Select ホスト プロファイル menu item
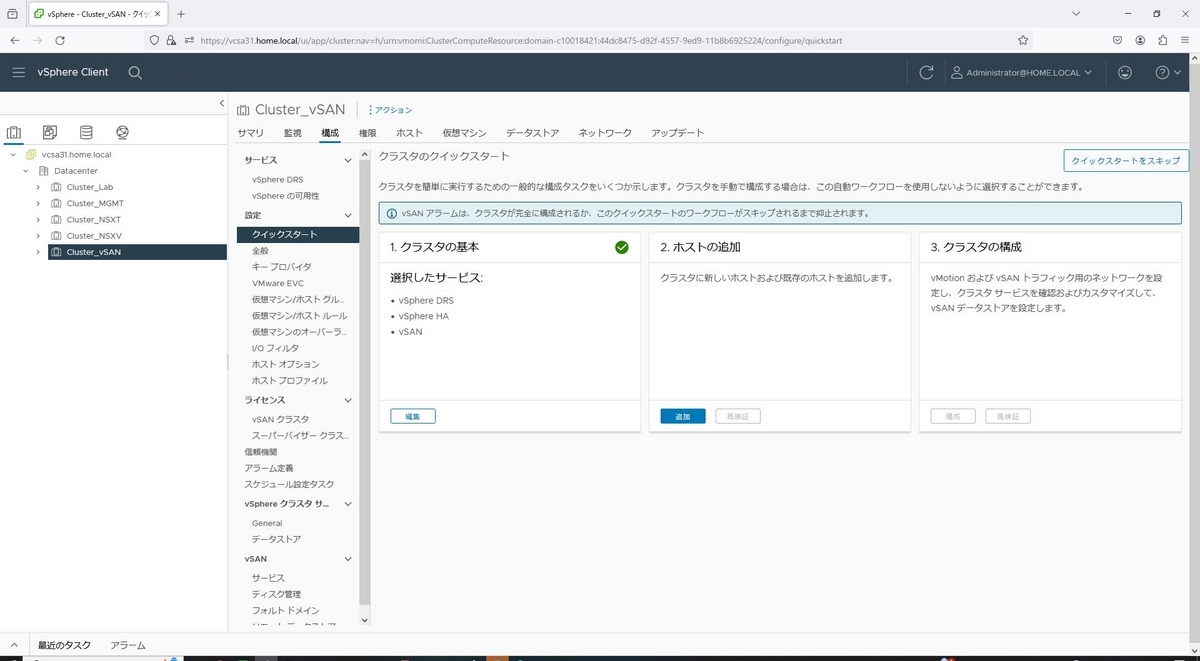Viewport: 1200px width, 661px height. pos(290,381)
